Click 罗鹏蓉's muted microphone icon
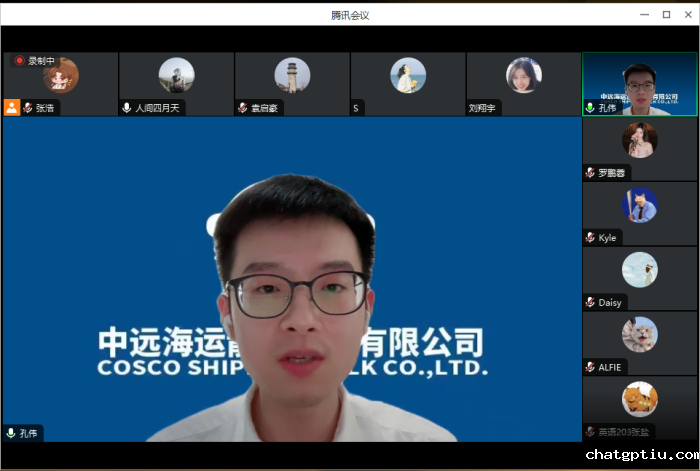The image size is (700, 471). pyautogui.click(x=590, y=172)
